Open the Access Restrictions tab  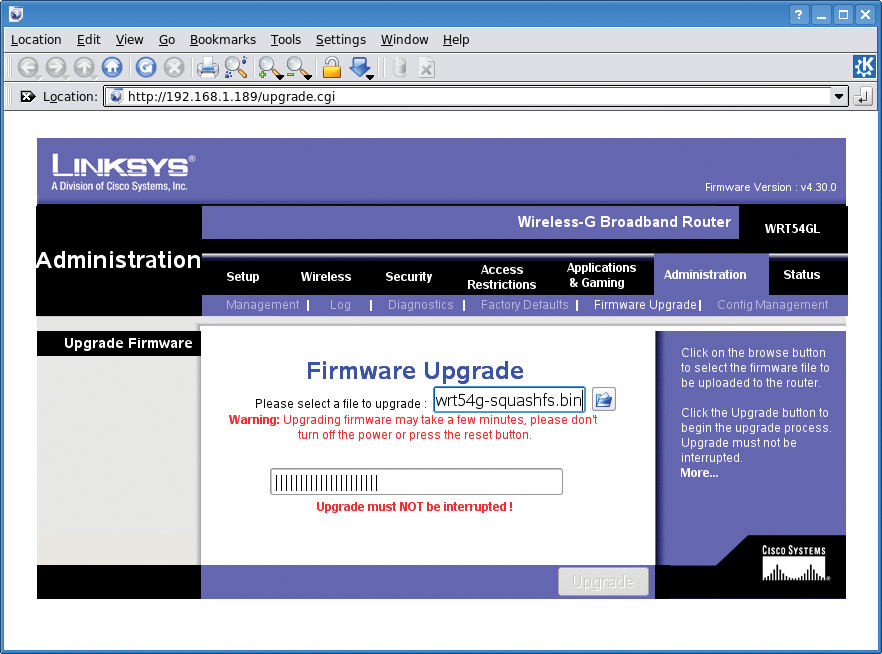coord(502,277)
